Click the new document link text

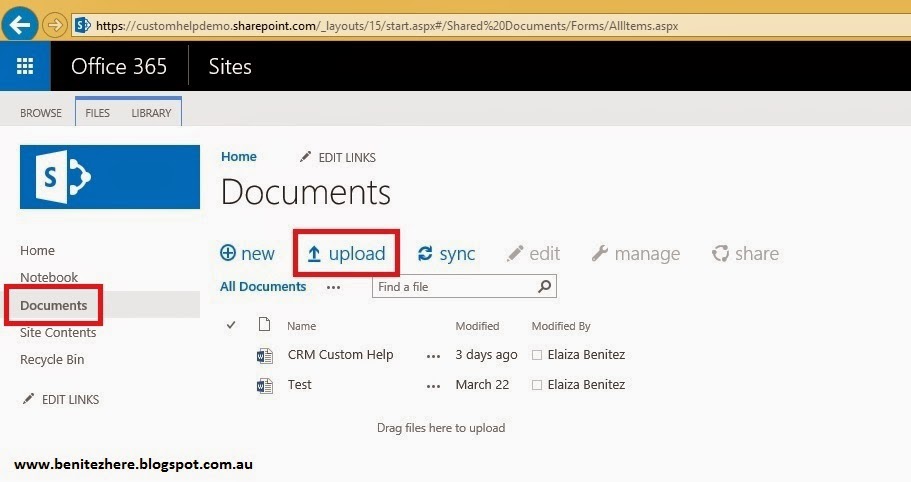[x=257, y=253]
